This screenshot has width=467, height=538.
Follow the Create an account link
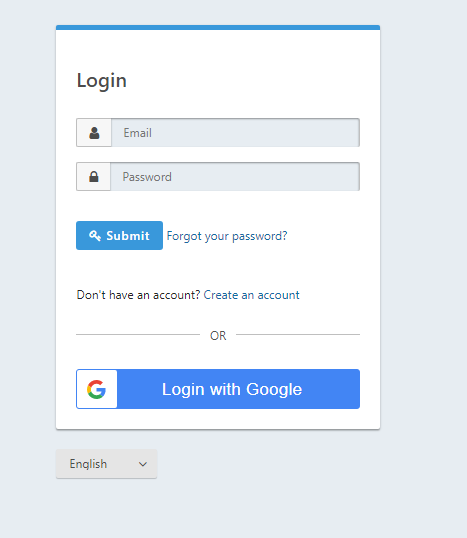point(252,295)
